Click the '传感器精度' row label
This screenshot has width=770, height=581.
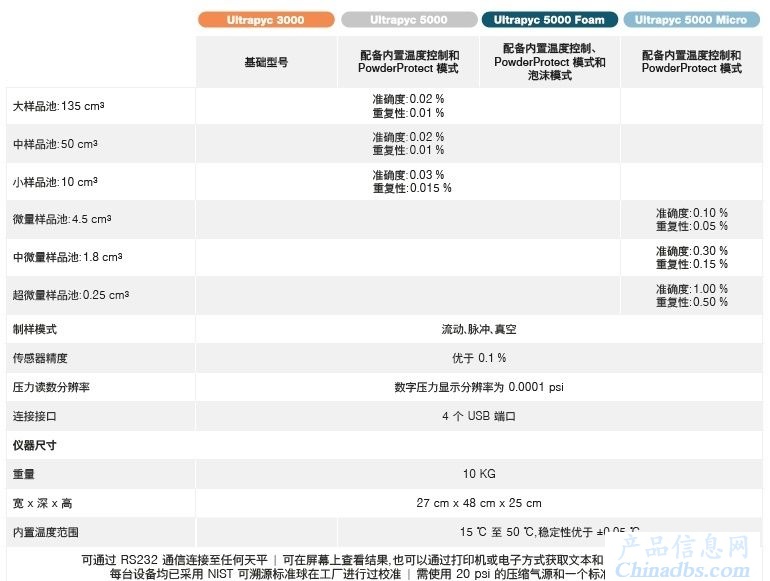(x=40, y=358)
